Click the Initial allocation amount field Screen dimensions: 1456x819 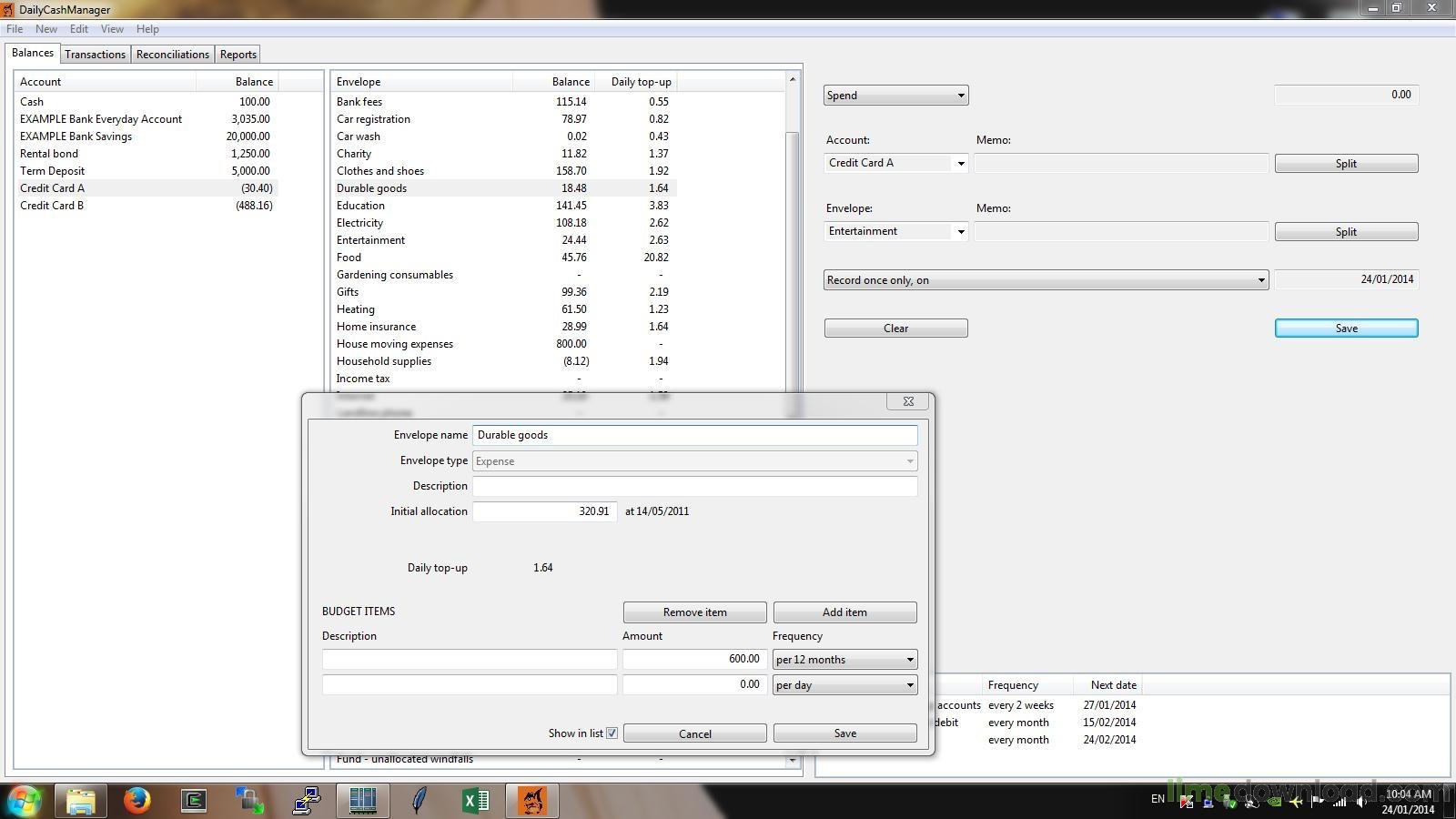544,511
